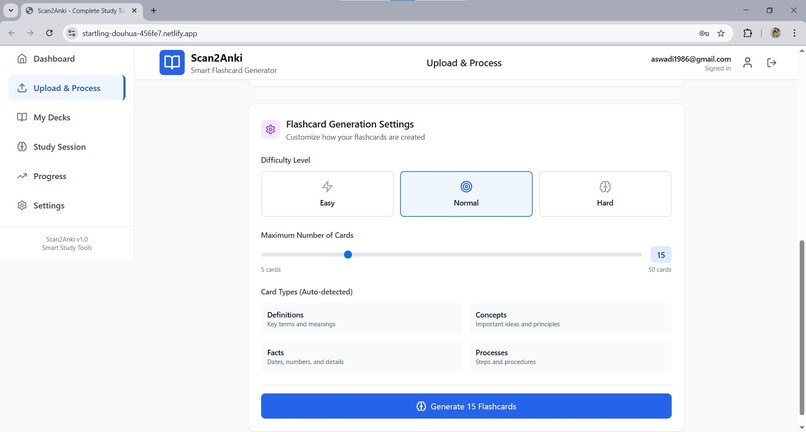Click the '5 cards' minimum label
Screen dimensions: 806x432
271,269
